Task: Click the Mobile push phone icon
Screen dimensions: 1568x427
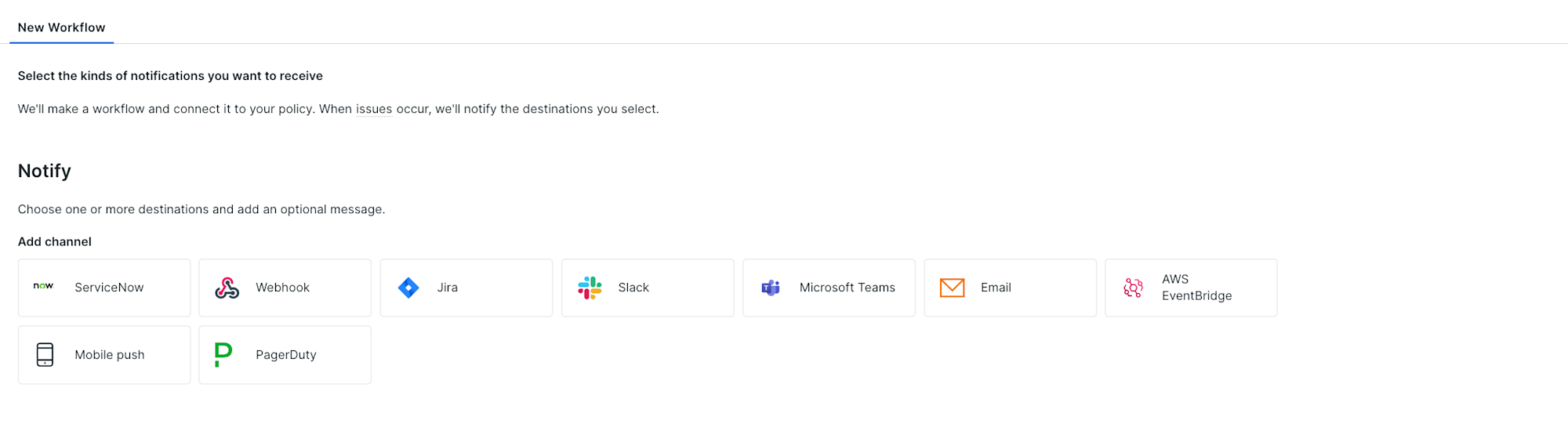Action: 45,355
